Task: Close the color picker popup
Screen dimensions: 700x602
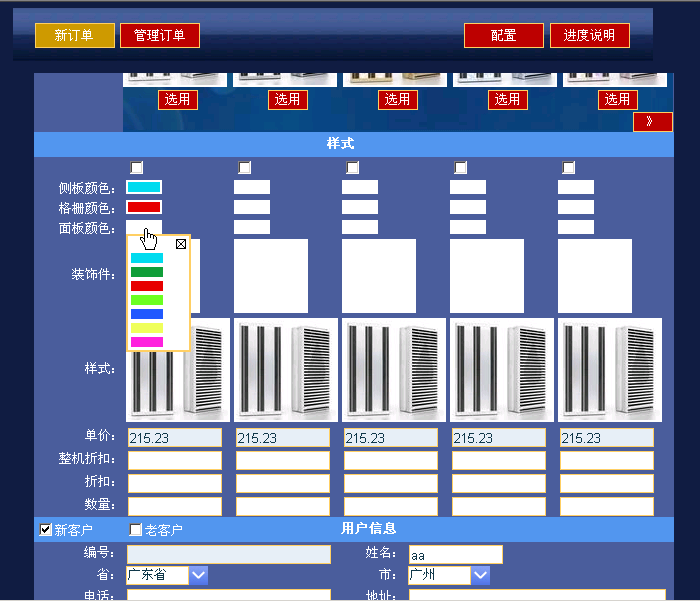Action: click(181, 243)
